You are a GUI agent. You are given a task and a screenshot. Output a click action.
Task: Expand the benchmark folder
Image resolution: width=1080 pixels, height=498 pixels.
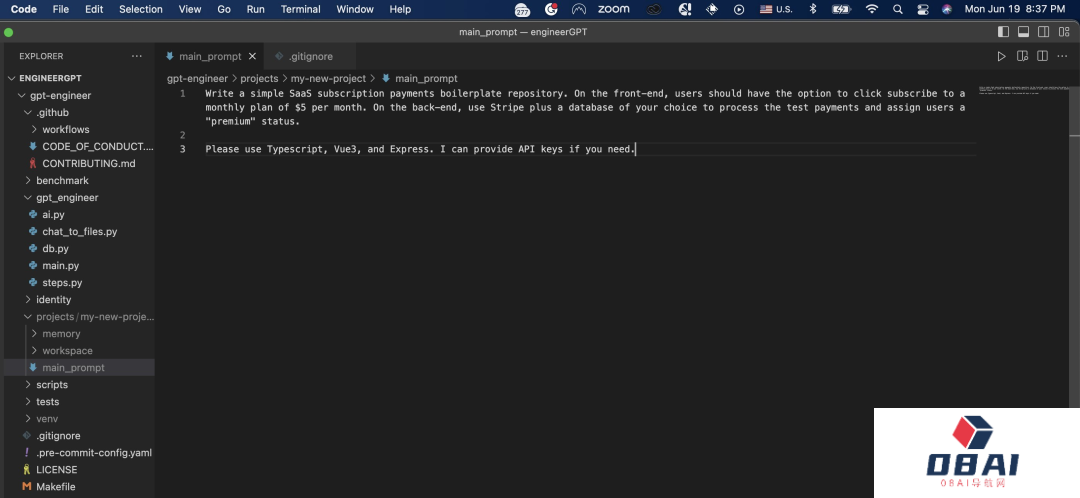point(62,181)
